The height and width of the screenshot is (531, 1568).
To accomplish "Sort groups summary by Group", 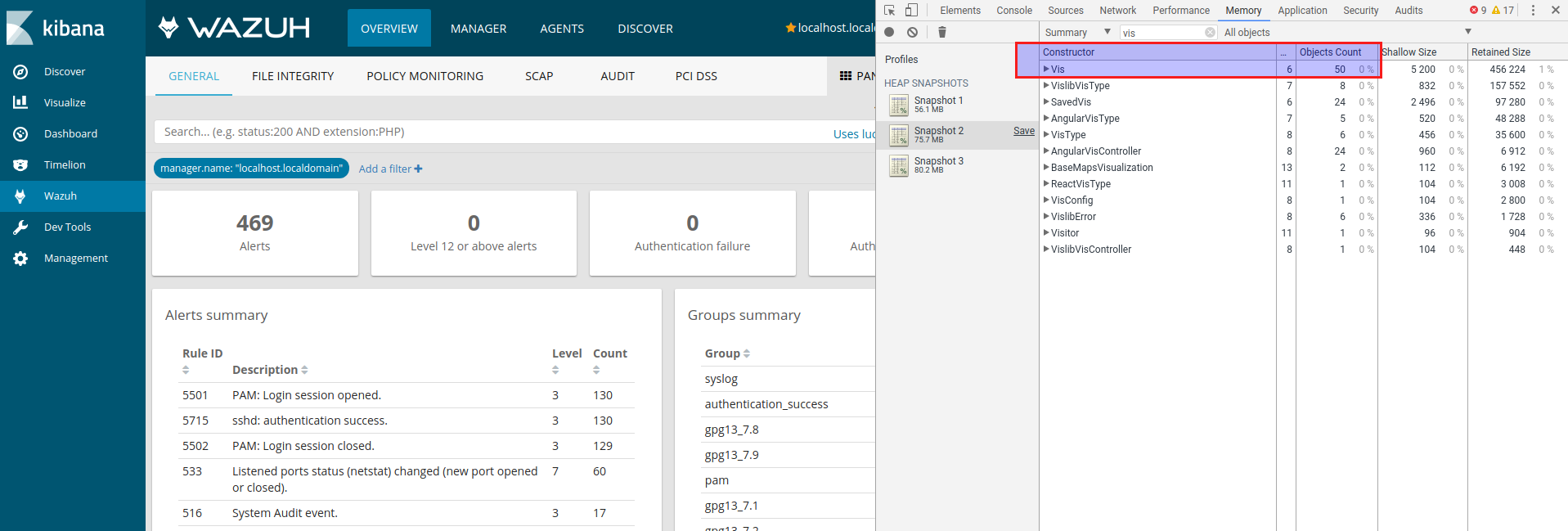I will click(746, 353).
